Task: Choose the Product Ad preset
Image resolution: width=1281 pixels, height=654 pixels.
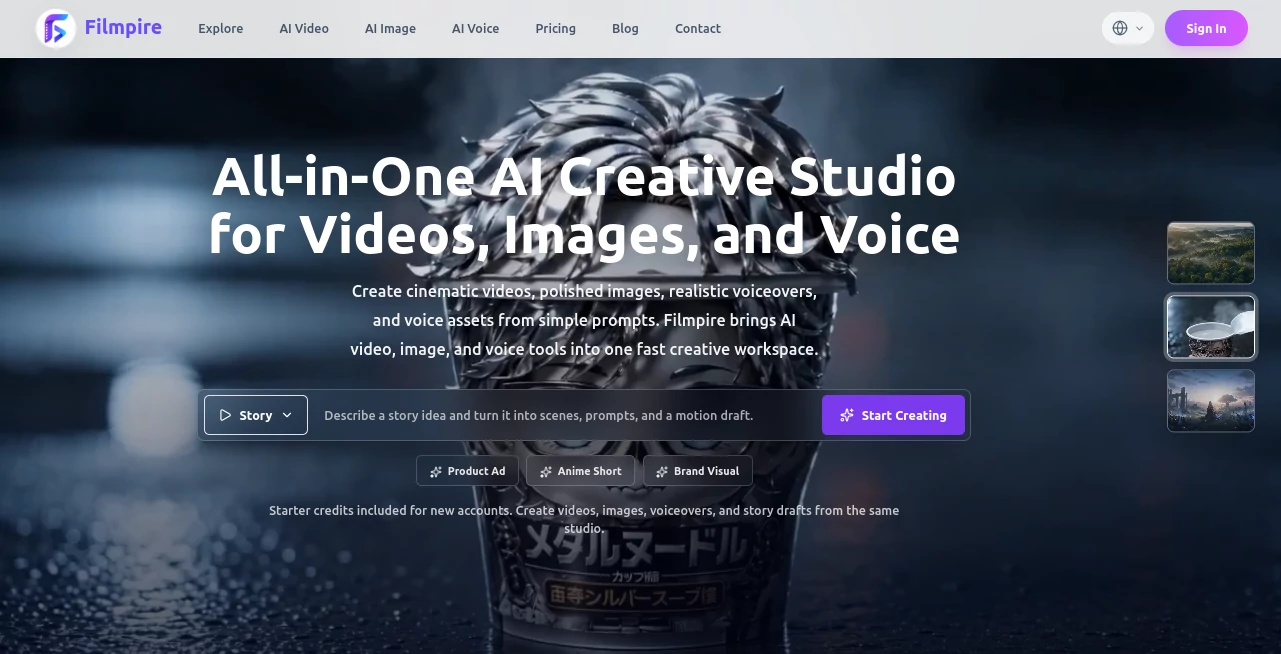Action: tap(467, 471)
